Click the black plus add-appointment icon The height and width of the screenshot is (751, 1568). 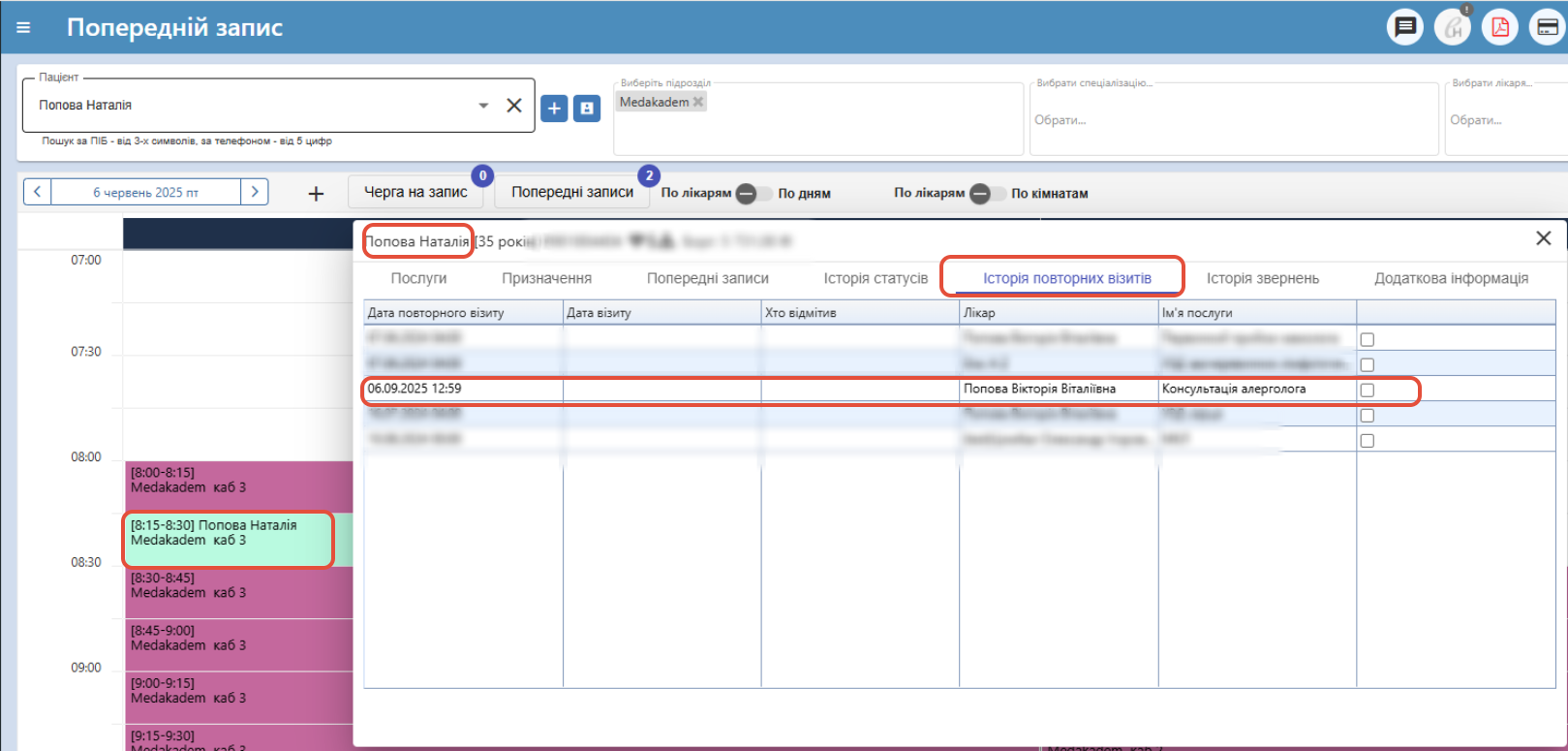[x=316, y=194]
